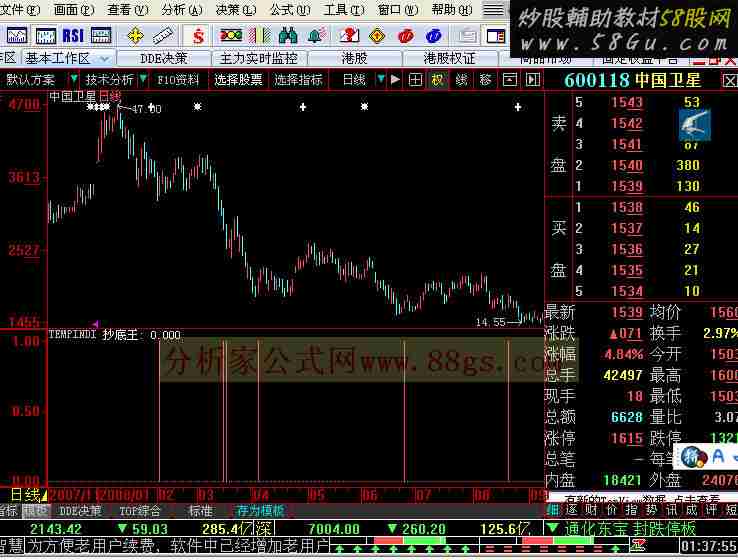Open the 查看(V) menu
738x560 pixels.
click(x=128, y=10)
